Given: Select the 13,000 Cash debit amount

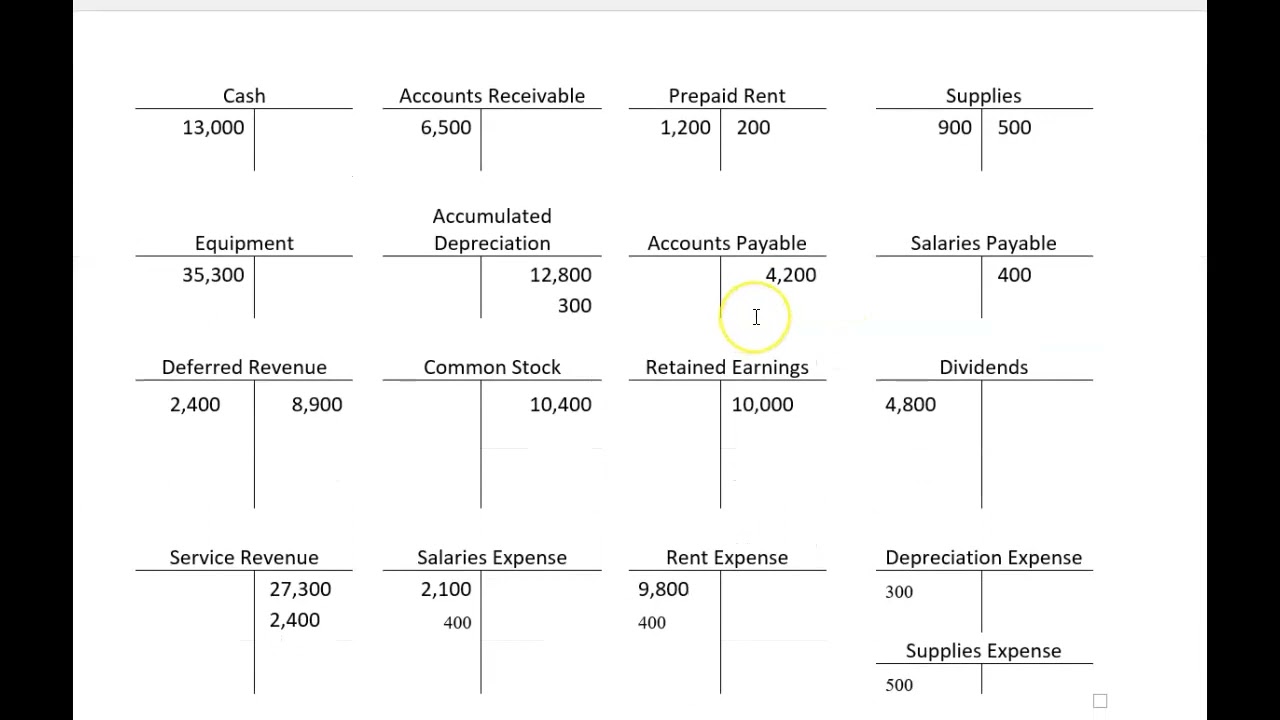Looking at the screenshot, I should pyautogui.click(x=213, y=128).
